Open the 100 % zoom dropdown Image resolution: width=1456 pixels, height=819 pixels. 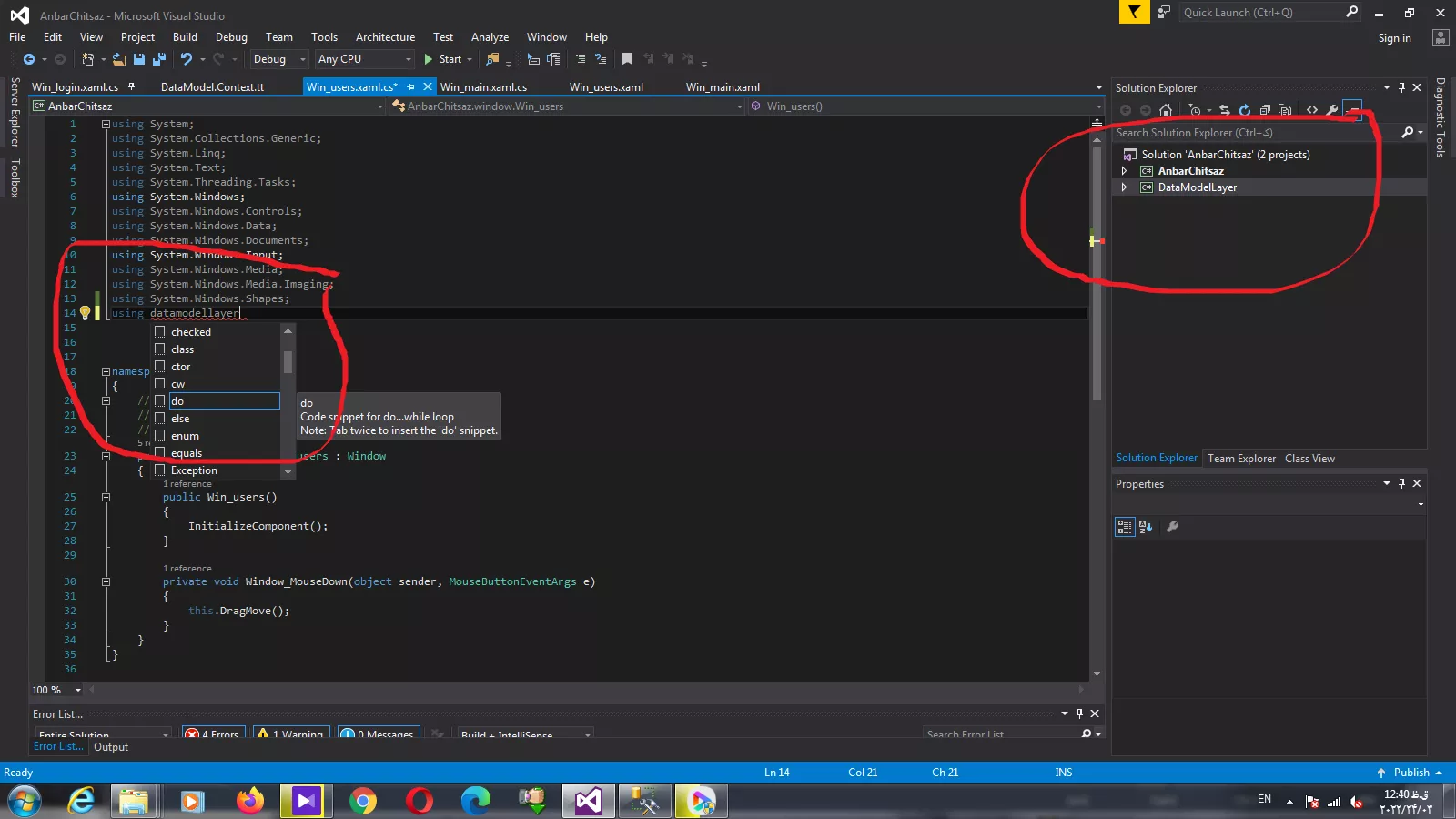[x=56, y=690]
